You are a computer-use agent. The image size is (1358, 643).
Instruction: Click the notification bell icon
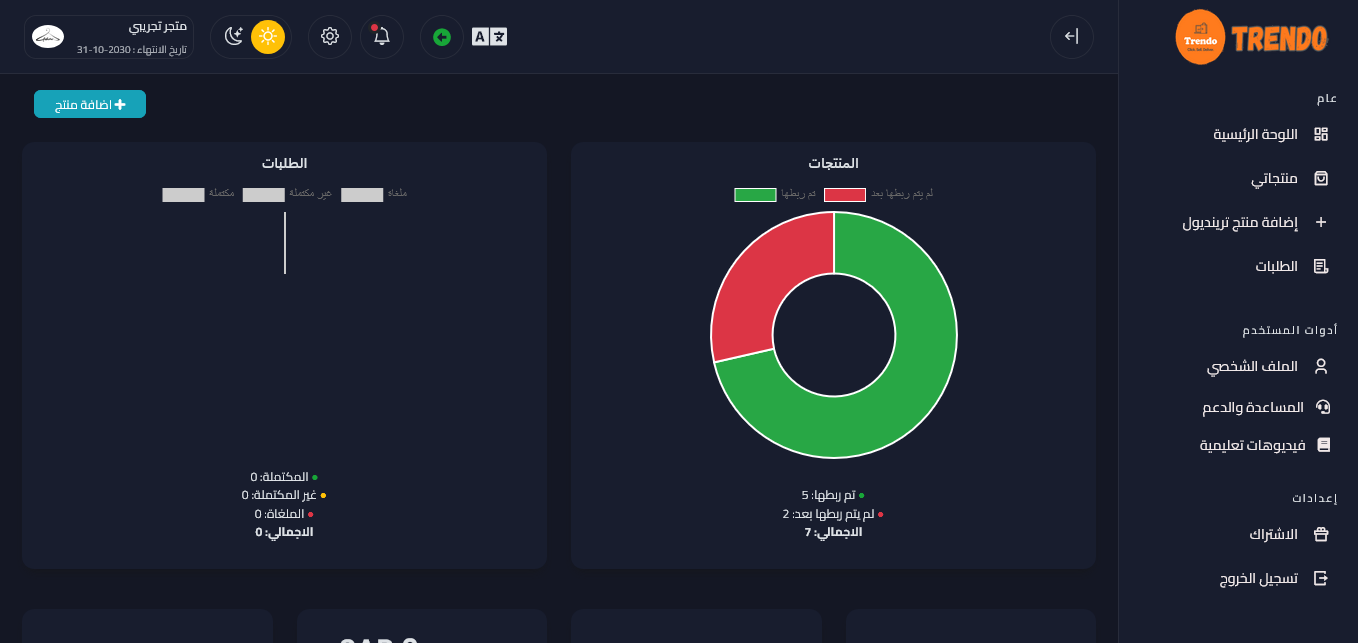pyautogui.click(x=381, y=37)
